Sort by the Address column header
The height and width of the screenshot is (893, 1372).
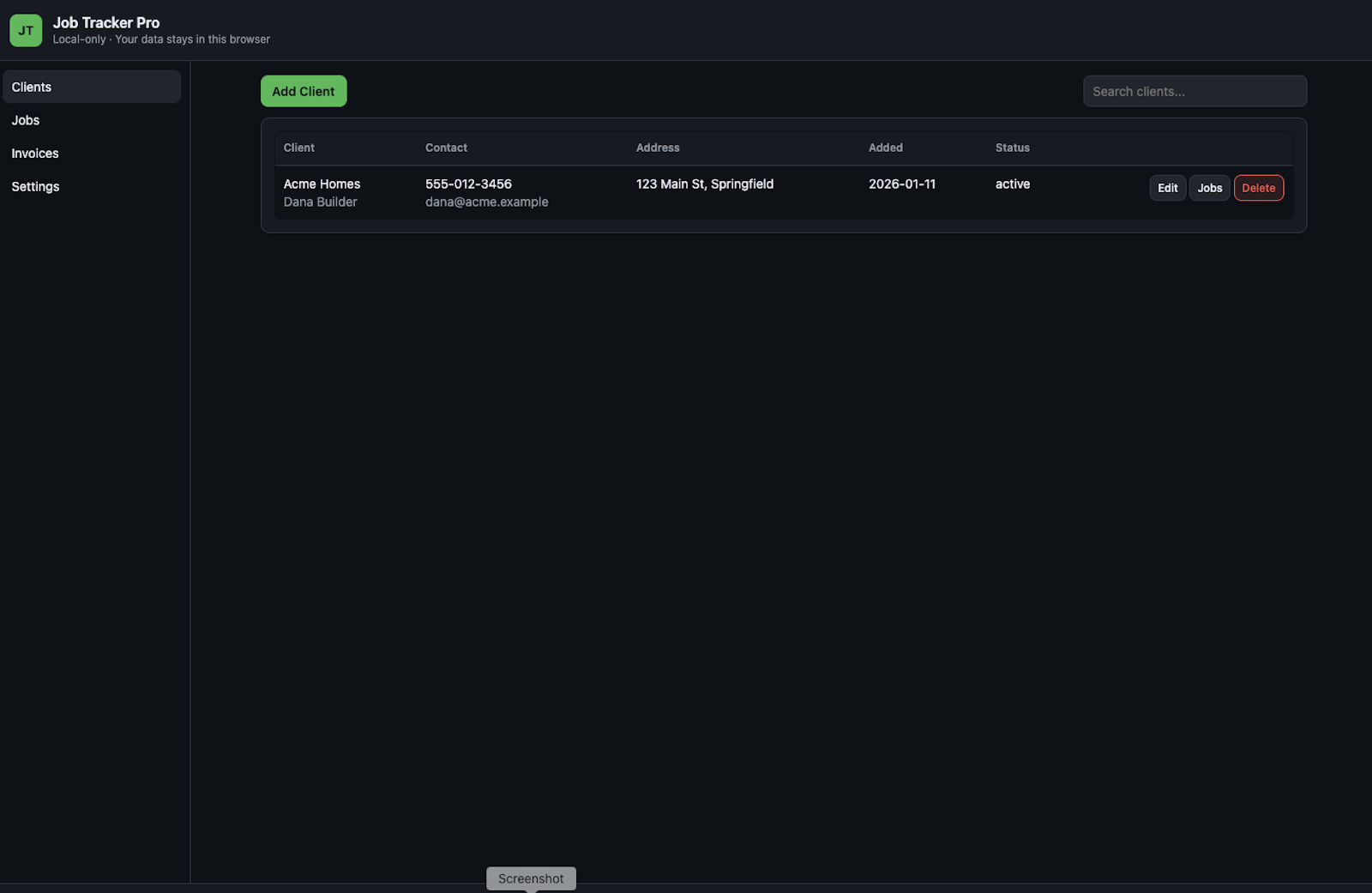658,148
